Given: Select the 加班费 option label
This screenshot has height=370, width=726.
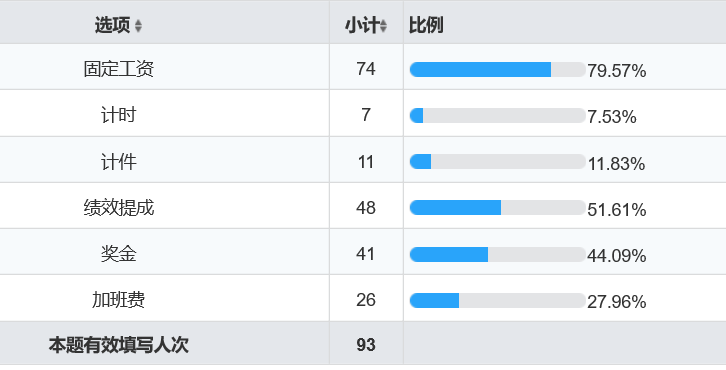Looking at the screenshot, I should 119,300.
